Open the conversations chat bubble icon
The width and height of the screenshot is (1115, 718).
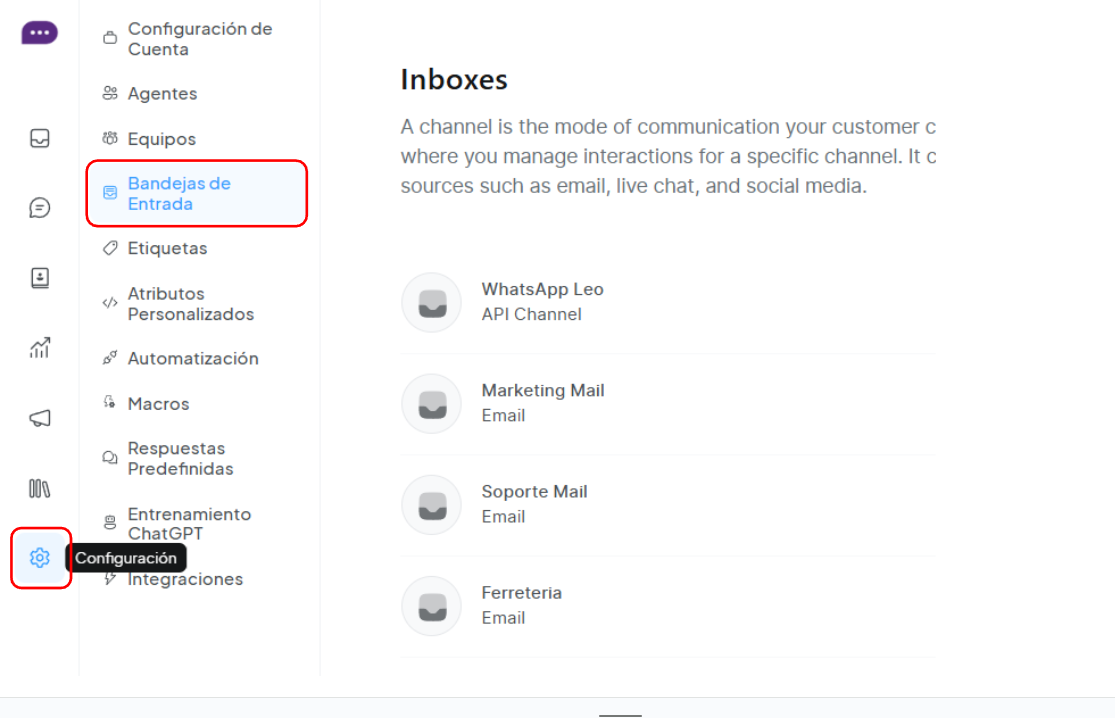click(40, 208)
